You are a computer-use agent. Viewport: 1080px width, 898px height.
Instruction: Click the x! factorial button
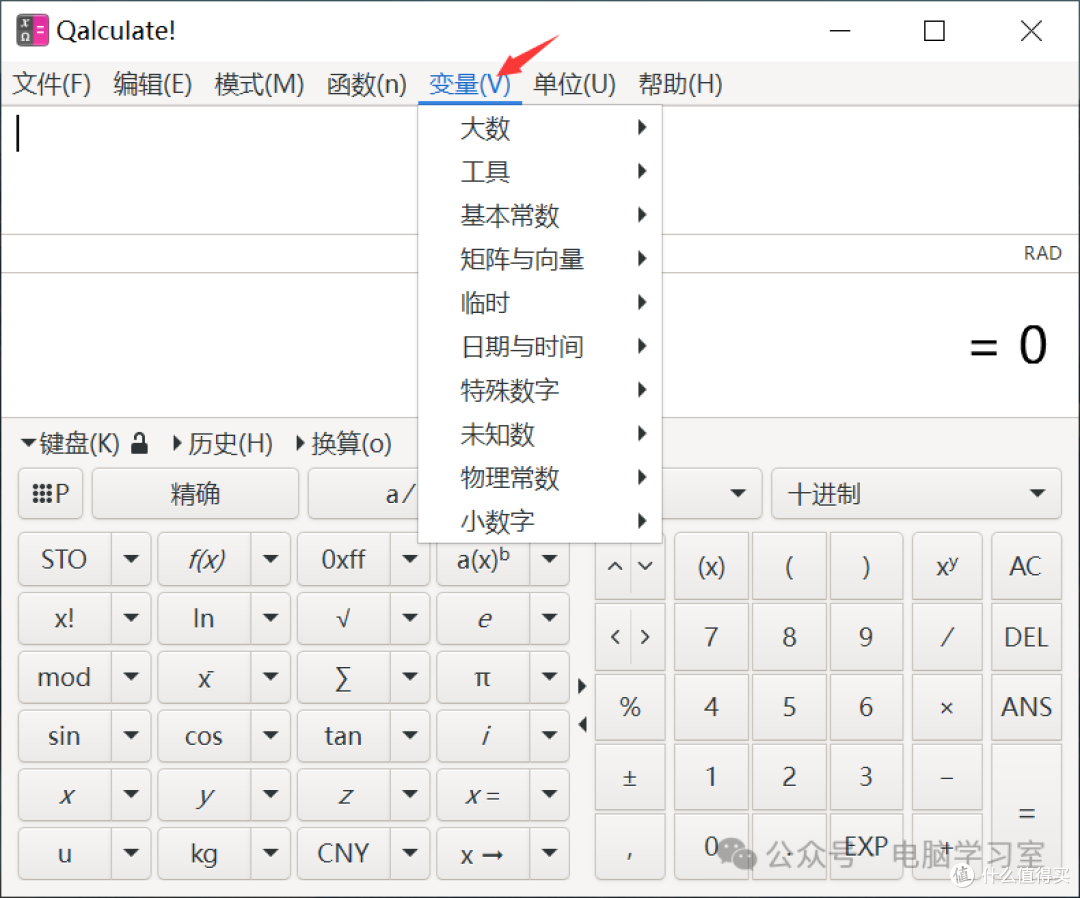(64, 618)
